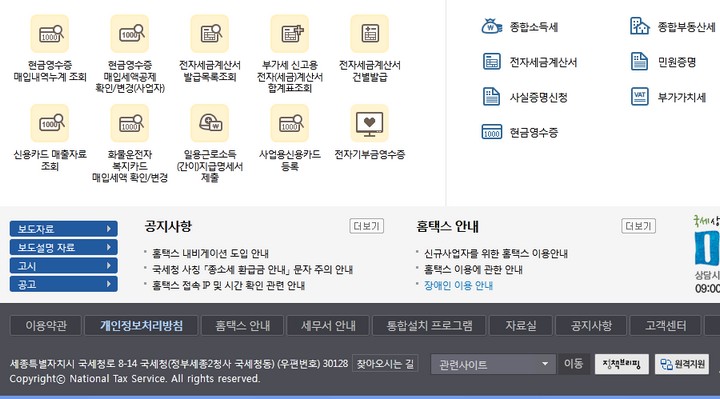
Task: Expand the 공고 menu button
Action: (x=63, y=284)
